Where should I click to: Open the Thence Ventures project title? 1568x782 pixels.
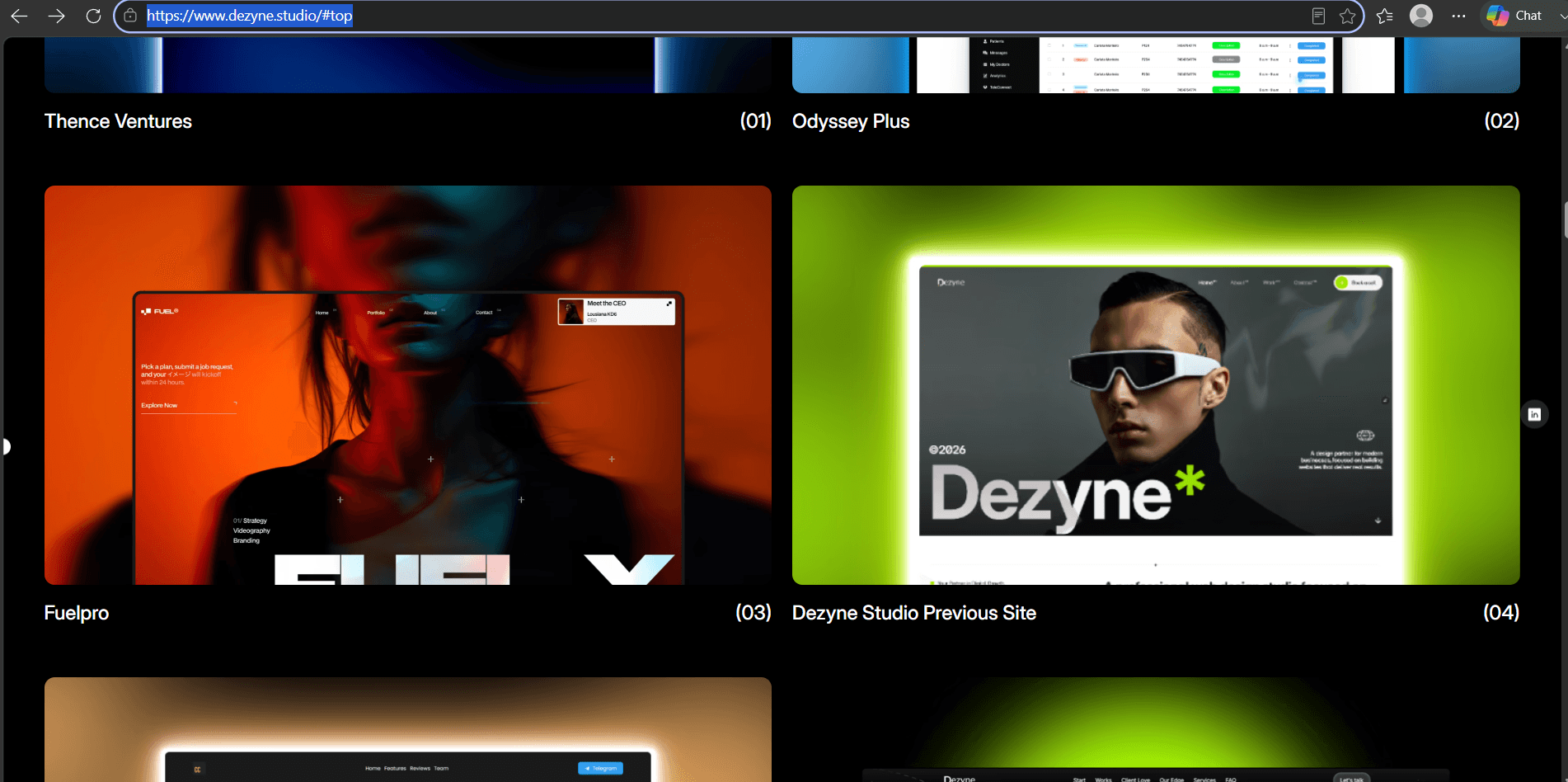click(118, 121)
